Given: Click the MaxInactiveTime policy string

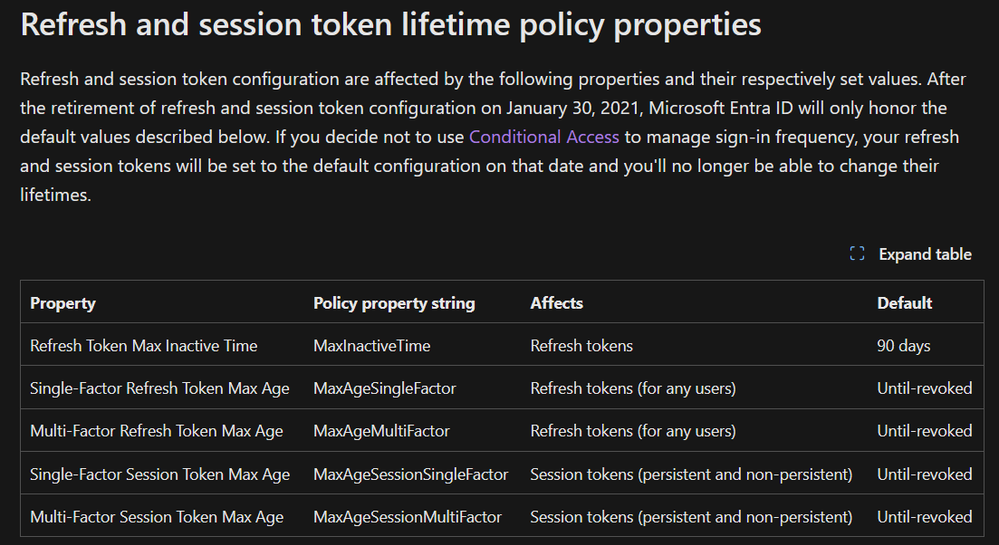Looking at the screenshot, I should click(x=372, y=346).
